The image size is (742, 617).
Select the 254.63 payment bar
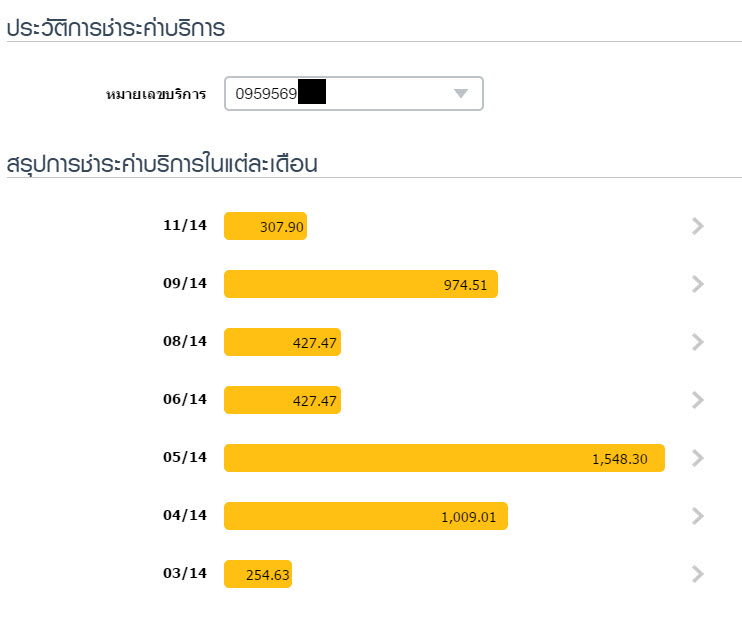coord(258,574)
